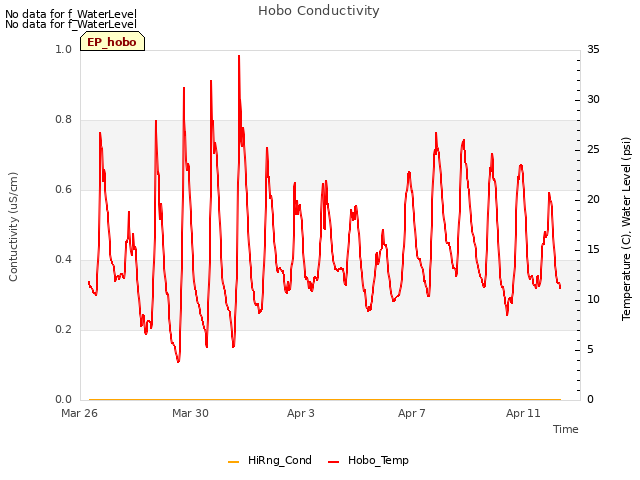The height and width of the screenshot is (480, 640).
Task: Click the 30 right axis tick label
Action: (593, 100)
